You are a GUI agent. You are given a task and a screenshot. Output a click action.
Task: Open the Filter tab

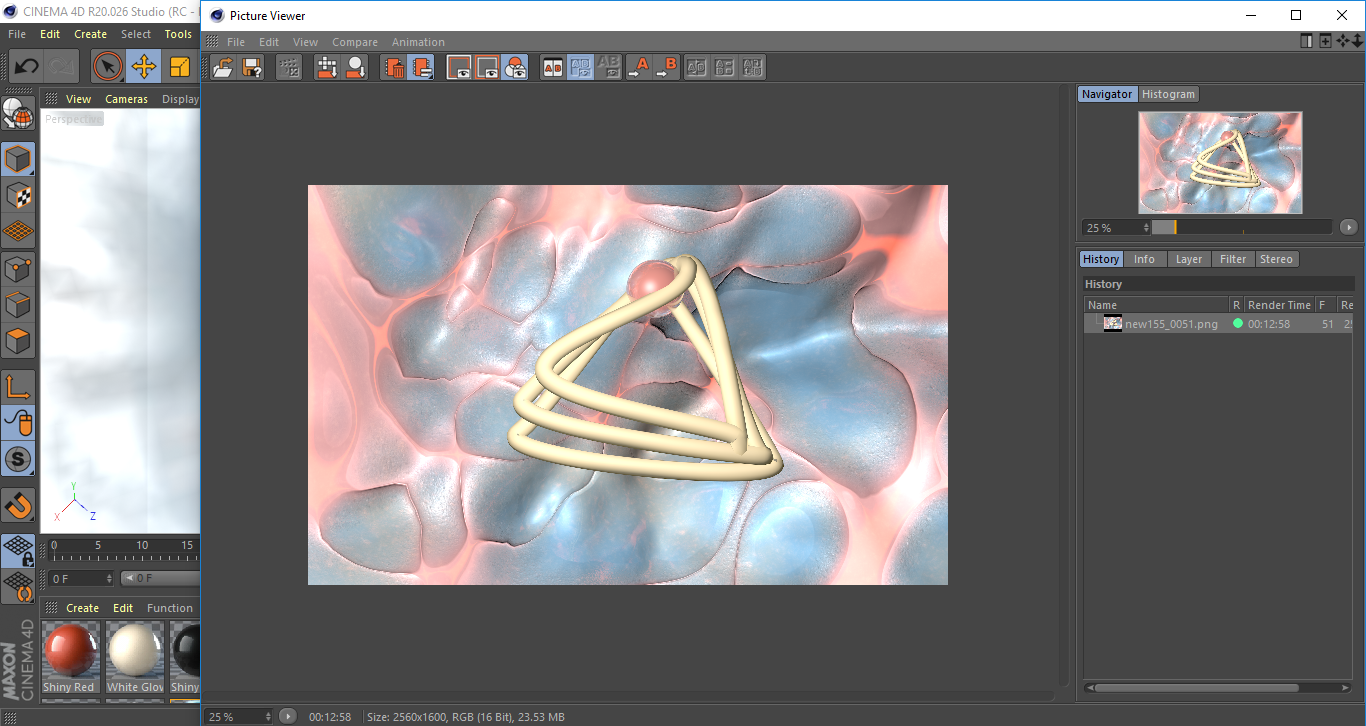(x=1233, y=259)
